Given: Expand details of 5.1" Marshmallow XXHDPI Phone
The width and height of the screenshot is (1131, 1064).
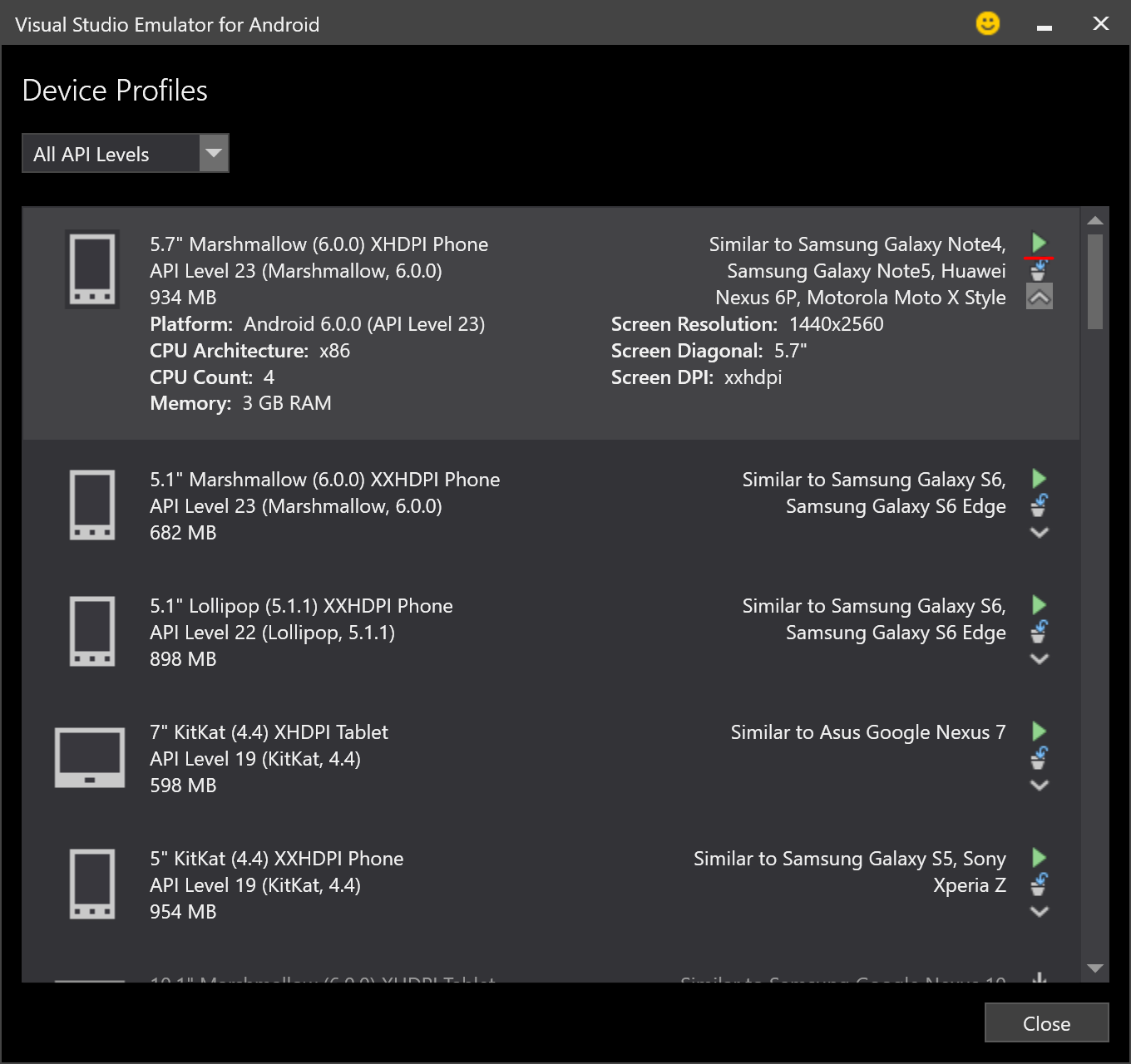Looking at the screenshot, I should pyautogui.click(x=1040, y=532).
